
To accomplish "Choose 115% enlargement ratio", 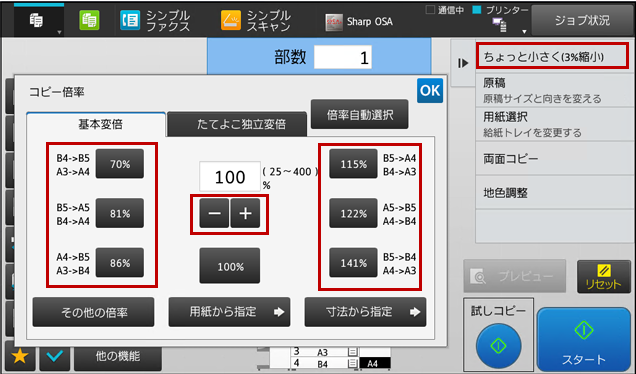I will point(353,164).
